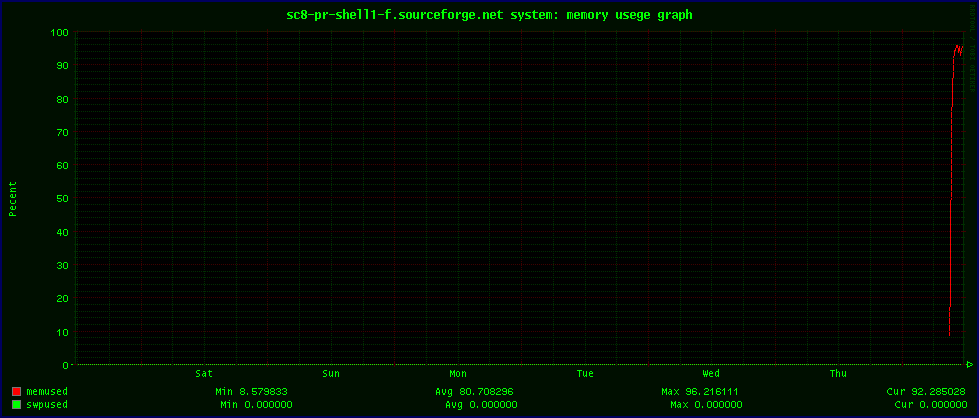
Task: Select the green swpused color swatch
Action: (x=17, y=404)
